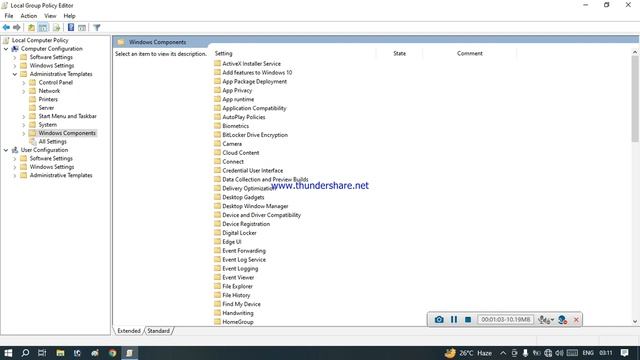
Task: Expand the System tree node
Action: 24,125
